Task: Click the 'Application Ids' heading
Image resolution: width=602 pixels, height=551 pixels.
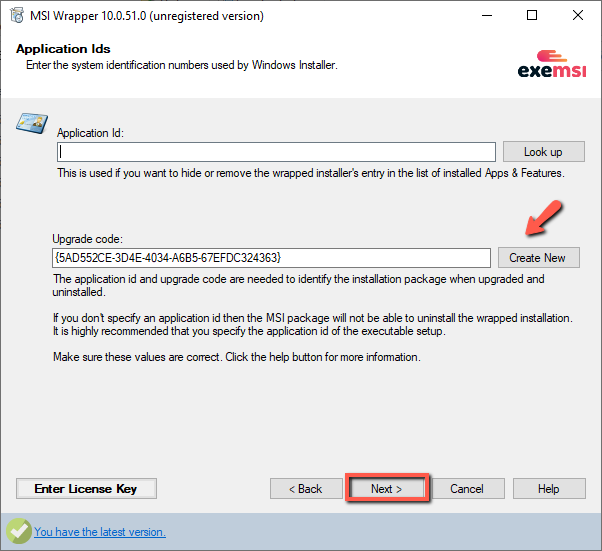Action: click(x=63, y=49)
